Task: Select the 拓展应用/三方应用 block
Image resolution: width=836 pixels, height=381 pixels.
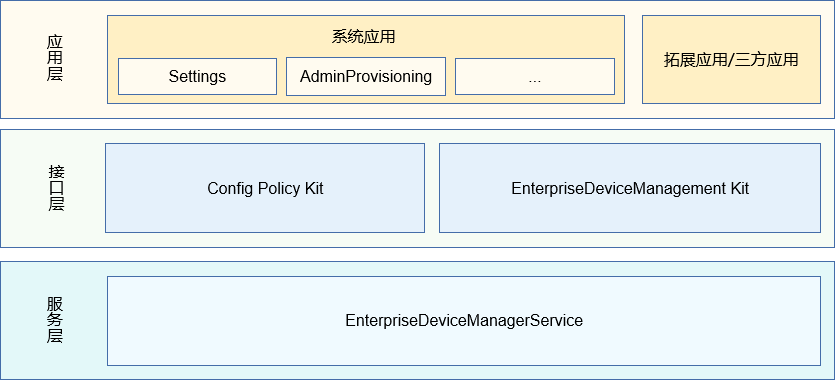Action: point(731,59)
